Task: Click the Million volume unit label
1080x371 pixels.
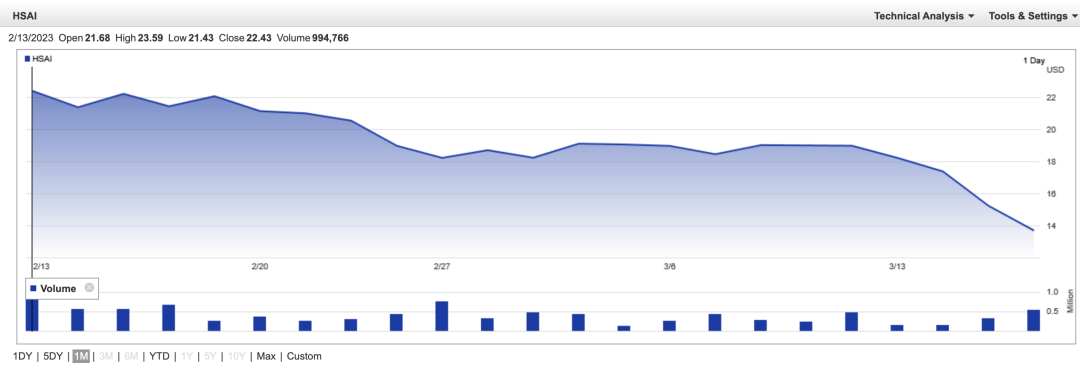Action: tap(1070, 302)
